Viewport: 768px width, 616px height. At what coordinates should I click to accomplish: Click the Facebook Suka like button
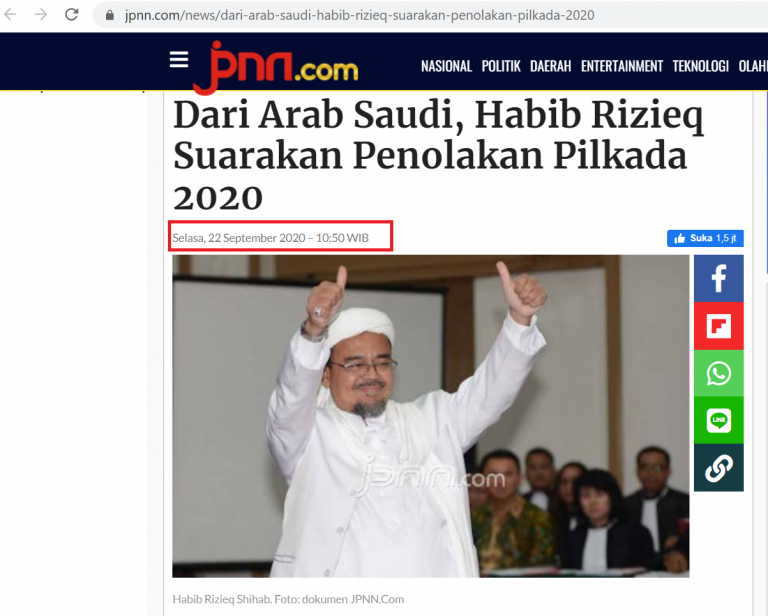click(x=705, y=238)
